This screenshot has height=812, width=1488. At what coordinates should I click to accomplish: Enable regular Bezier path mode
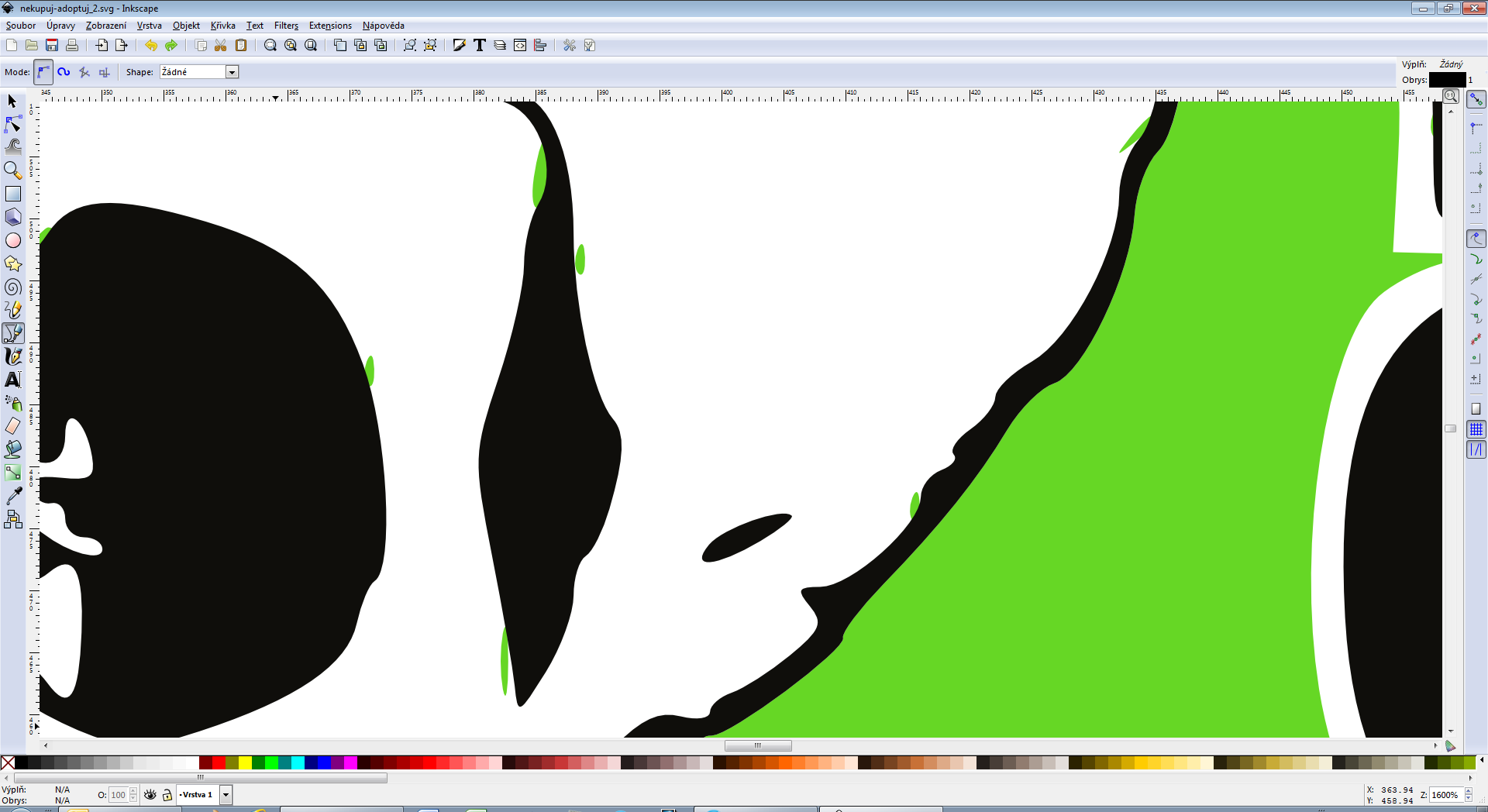click(43, 72)
